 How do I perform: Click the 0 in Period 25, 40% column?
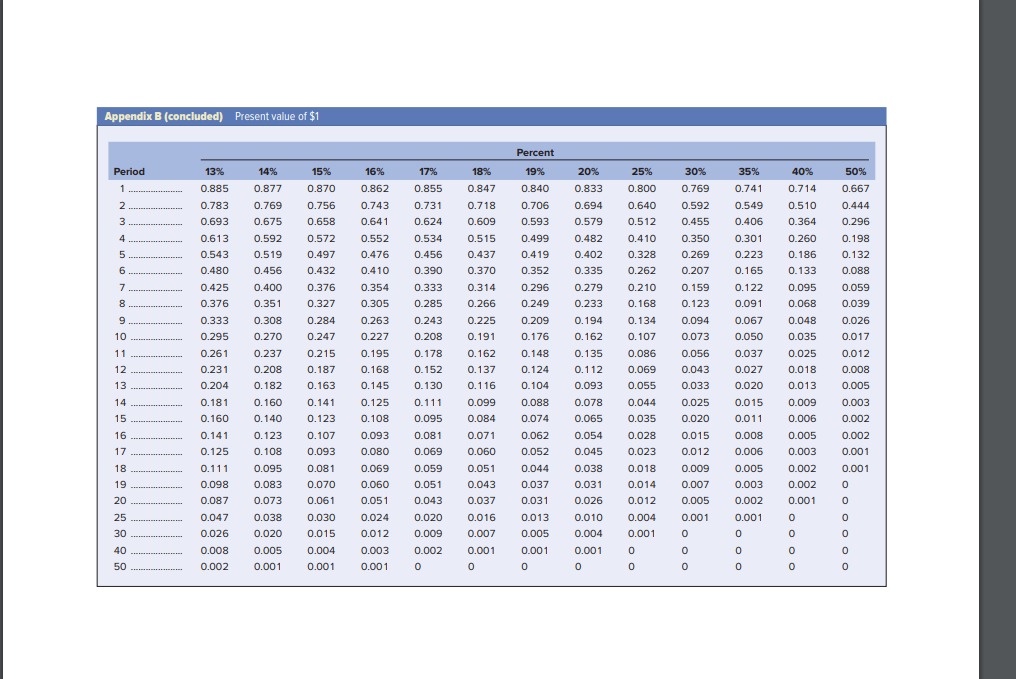[792, 518]
